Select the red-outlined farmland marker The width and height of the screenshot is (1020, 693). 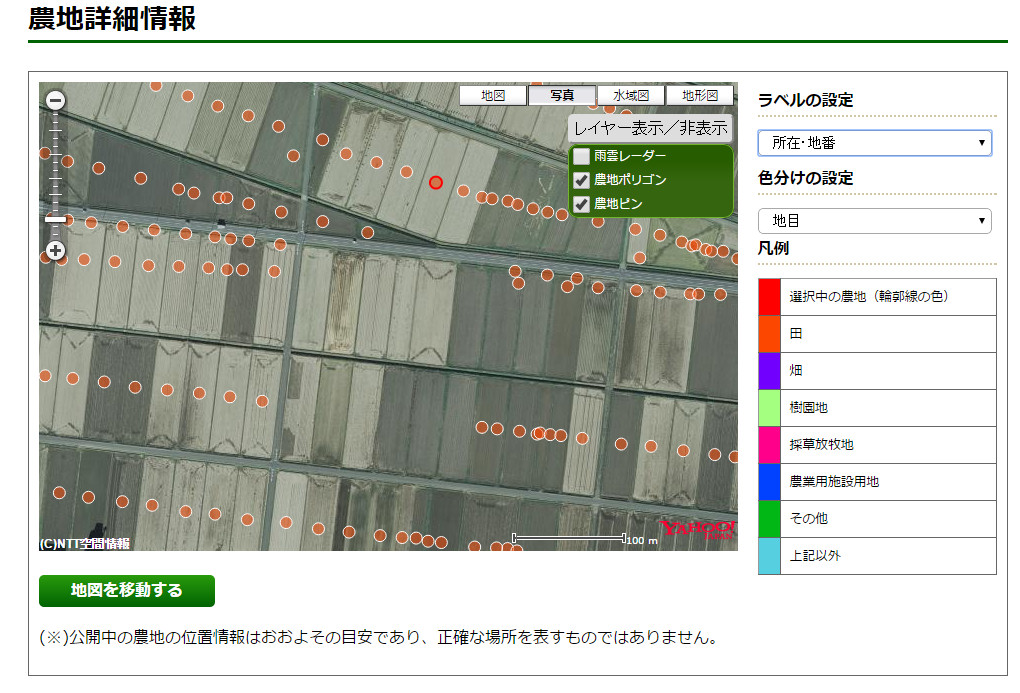click(x=437, y=182)
